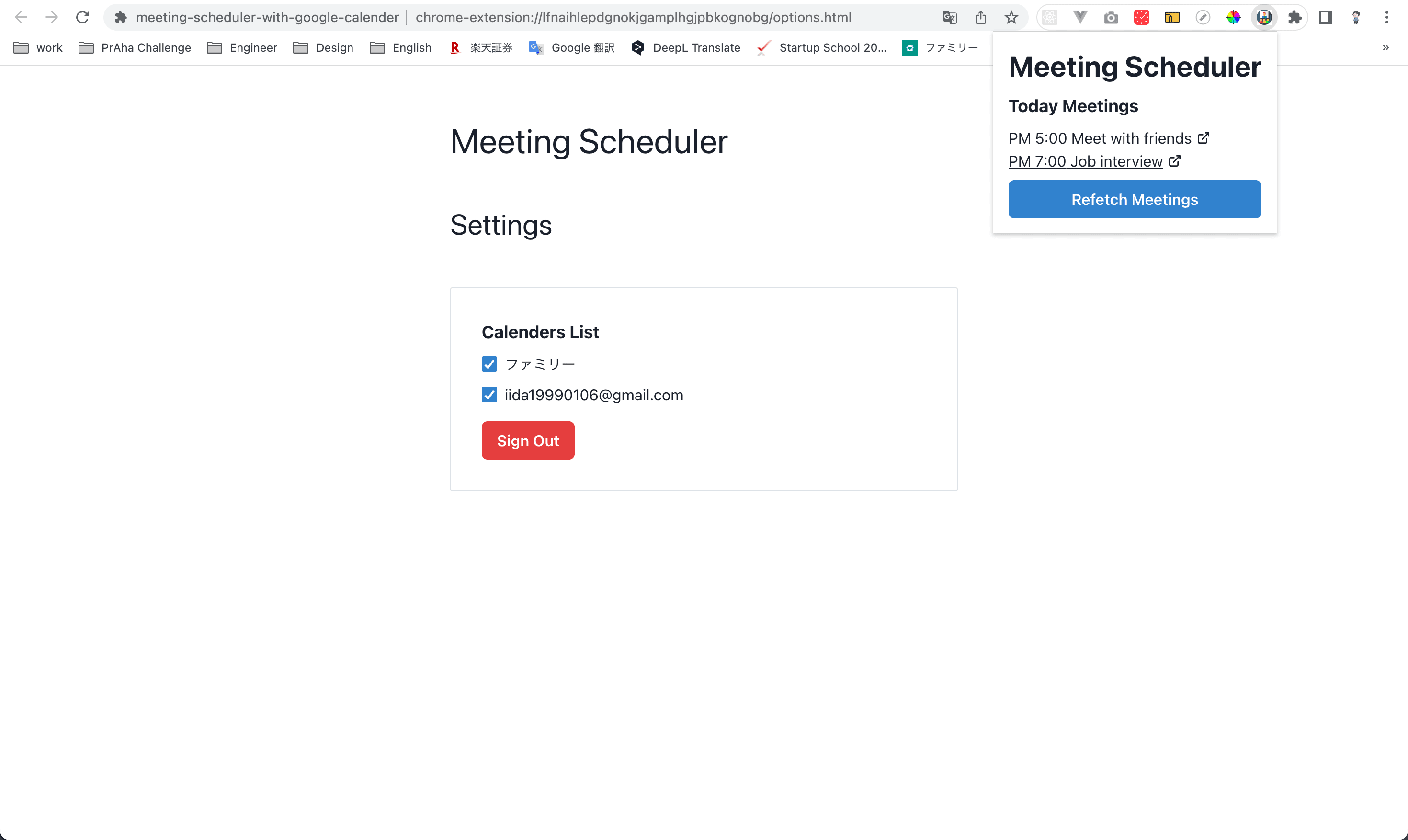Toggle iida19990106@gmail.com calendar checkbox
This screenshot has width=1408, height=840.
click(x=489, y=395)
